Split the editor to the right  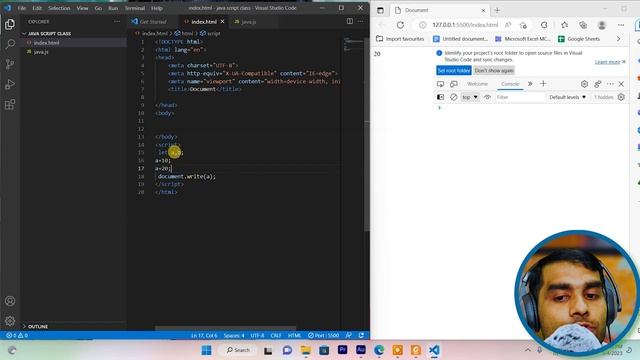(x=350, y=21)
